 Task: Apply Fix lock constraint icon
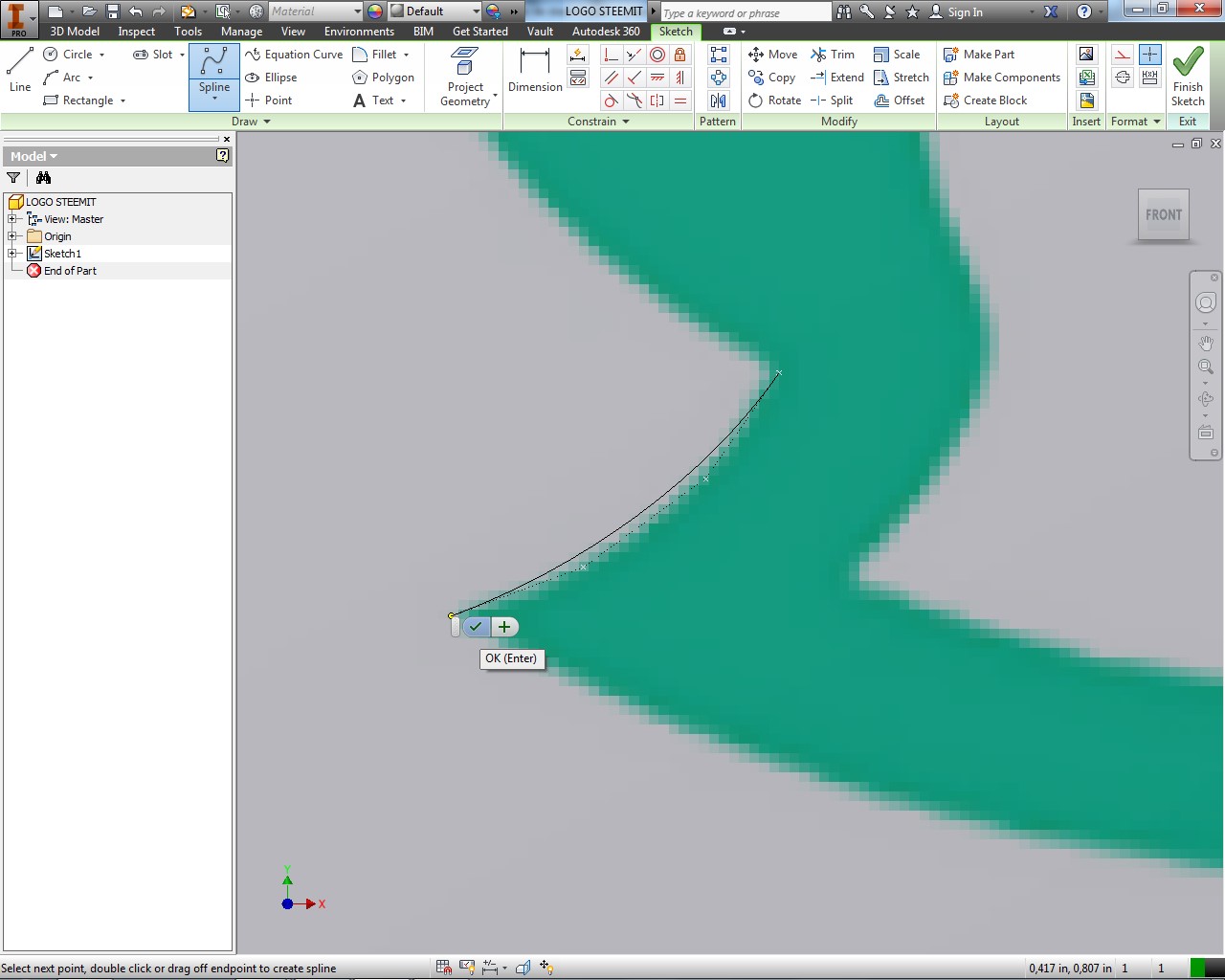pyautogui.click(x=680, y=55)
